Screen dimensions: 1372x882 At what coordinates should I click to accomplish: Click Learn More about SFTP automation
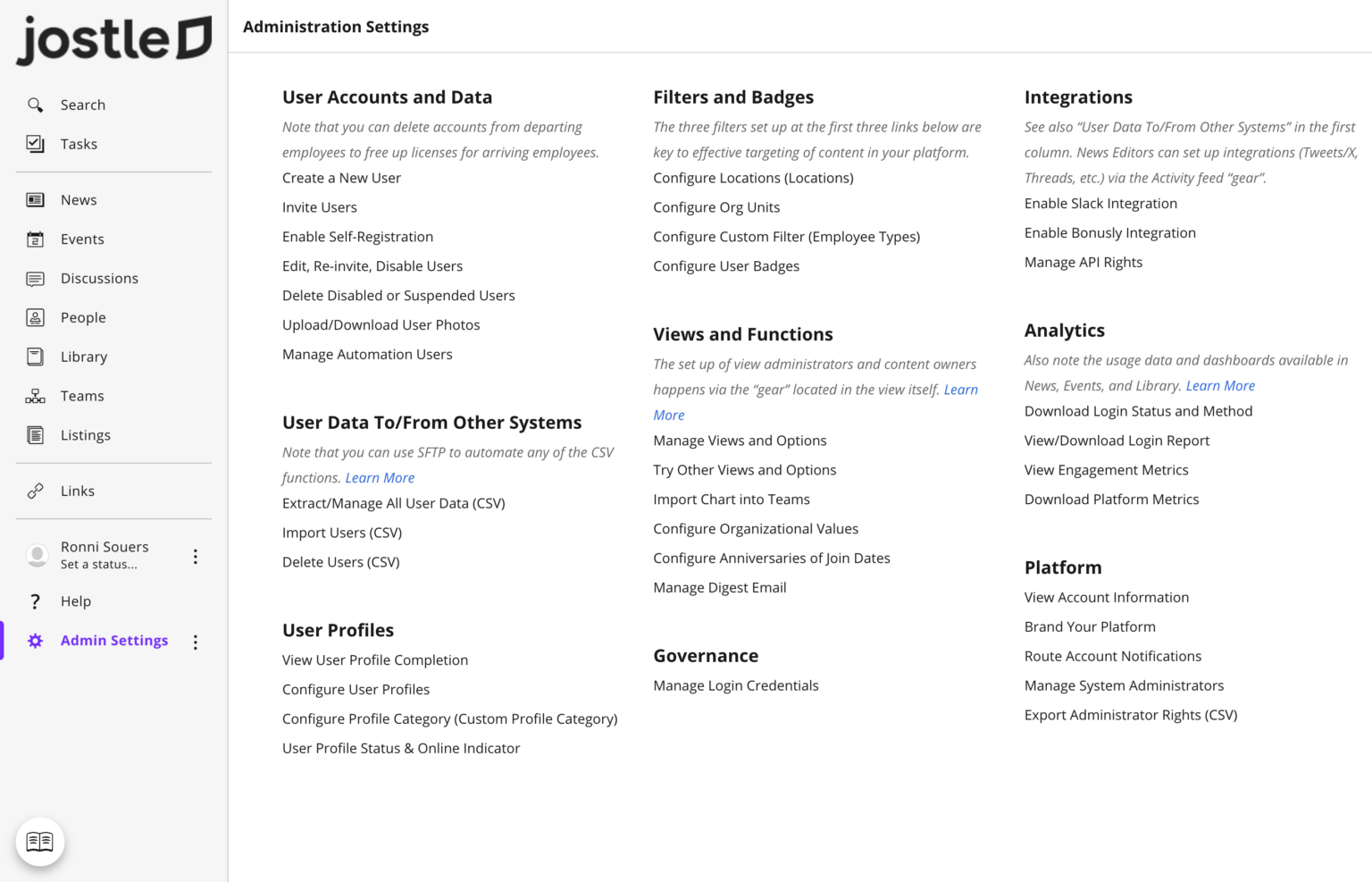(380, 477)
